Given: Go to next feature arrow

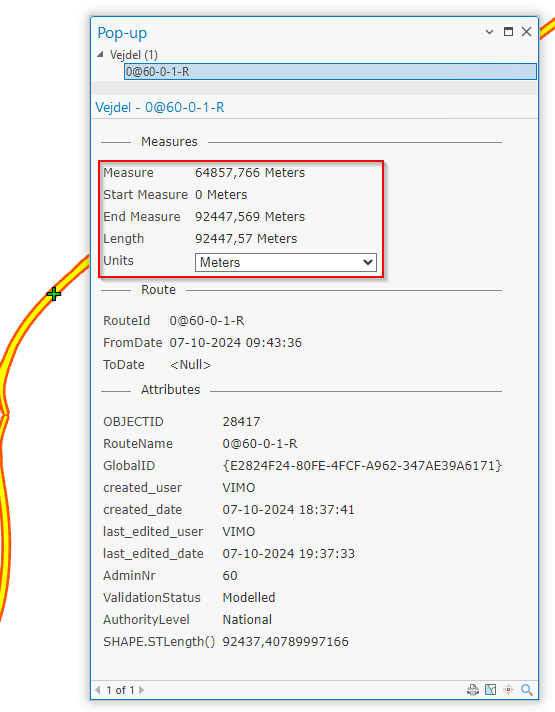Looking at the screenshot, I should point(141,690).
